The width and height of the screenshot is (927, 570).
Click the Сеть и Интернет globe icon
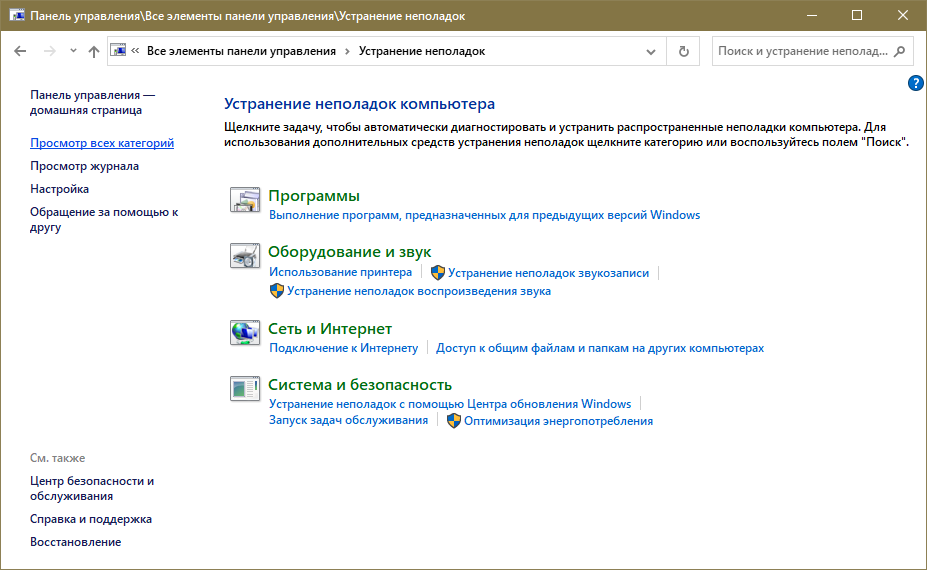245,333
